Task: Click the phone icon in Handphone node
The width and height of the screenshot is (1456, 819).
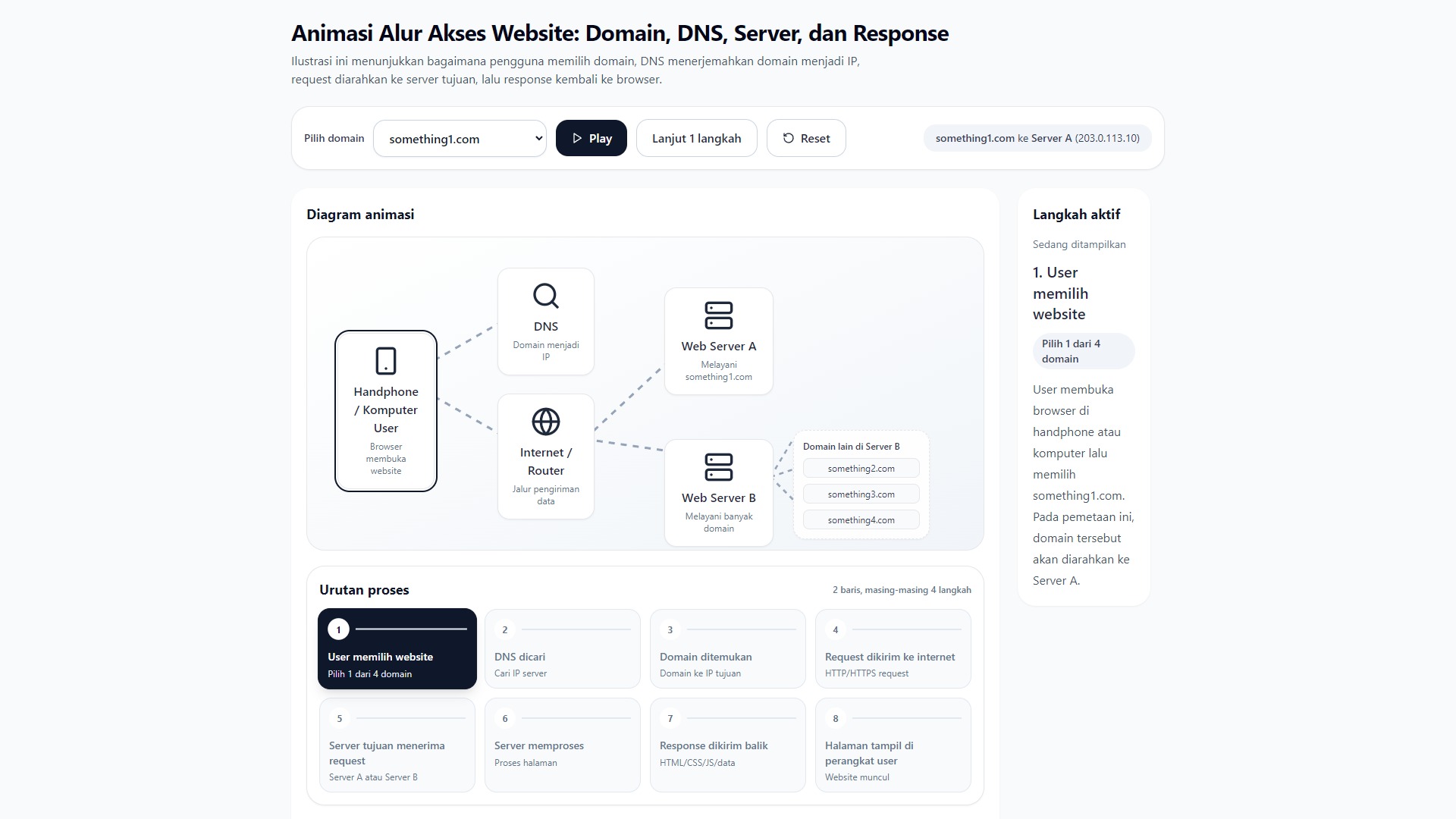Action: click(x=386, y=361)
